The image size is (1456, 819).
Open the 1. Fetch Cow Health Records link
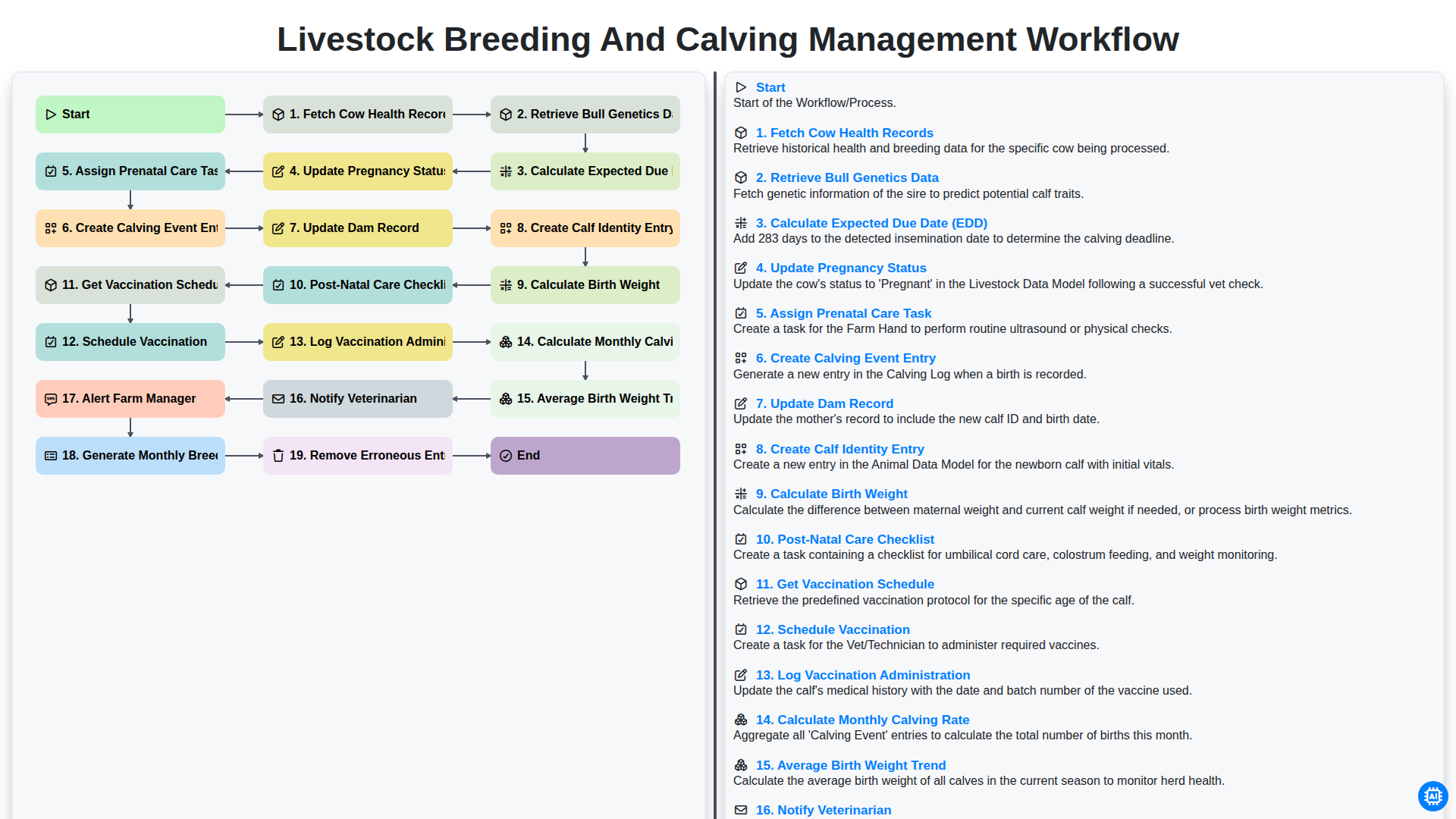point(845,133)
